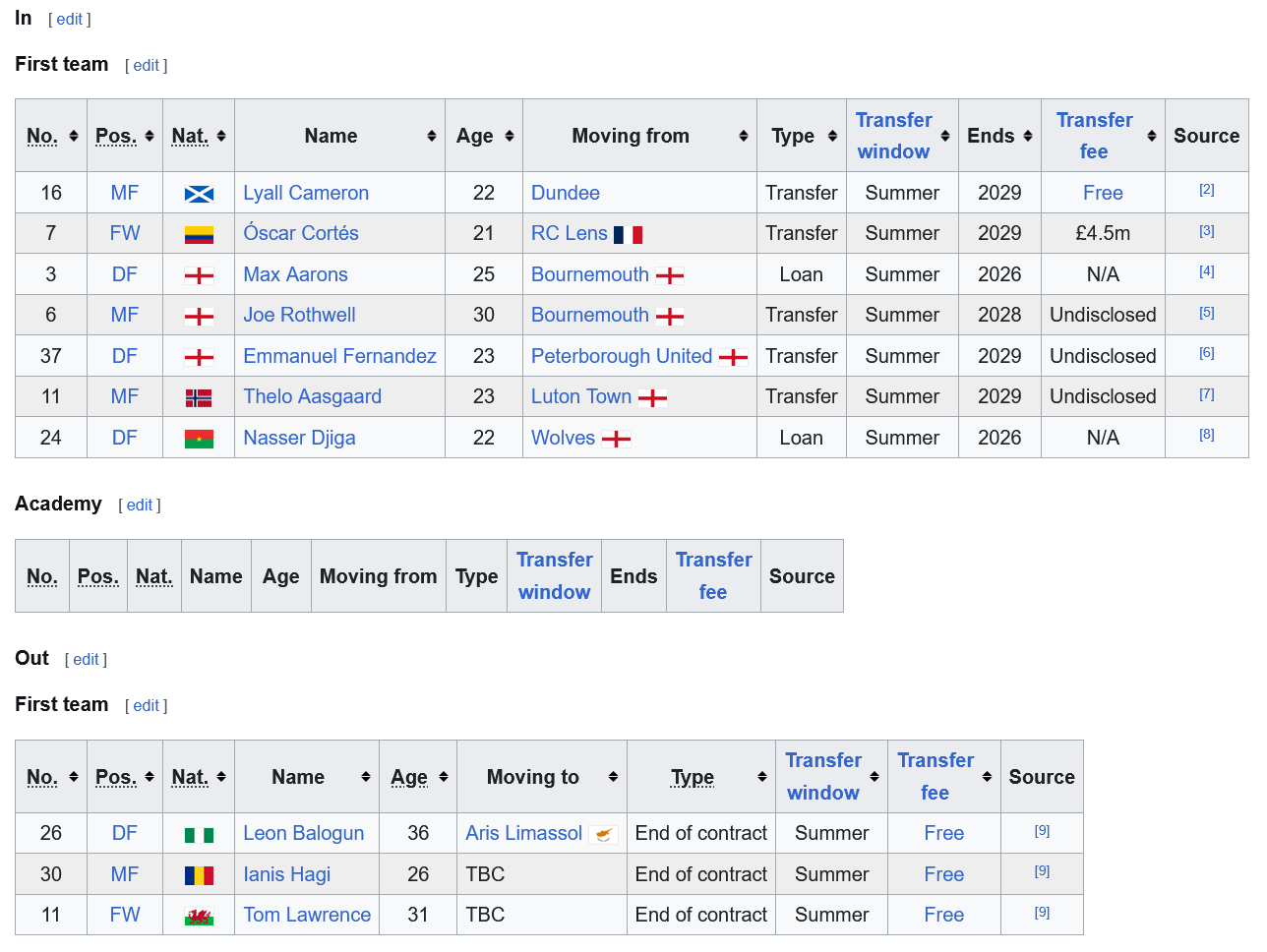The height and width of the screenshot is (952, 1267).
Task: Click England flag beside Wolves
Action: point(616,440)
